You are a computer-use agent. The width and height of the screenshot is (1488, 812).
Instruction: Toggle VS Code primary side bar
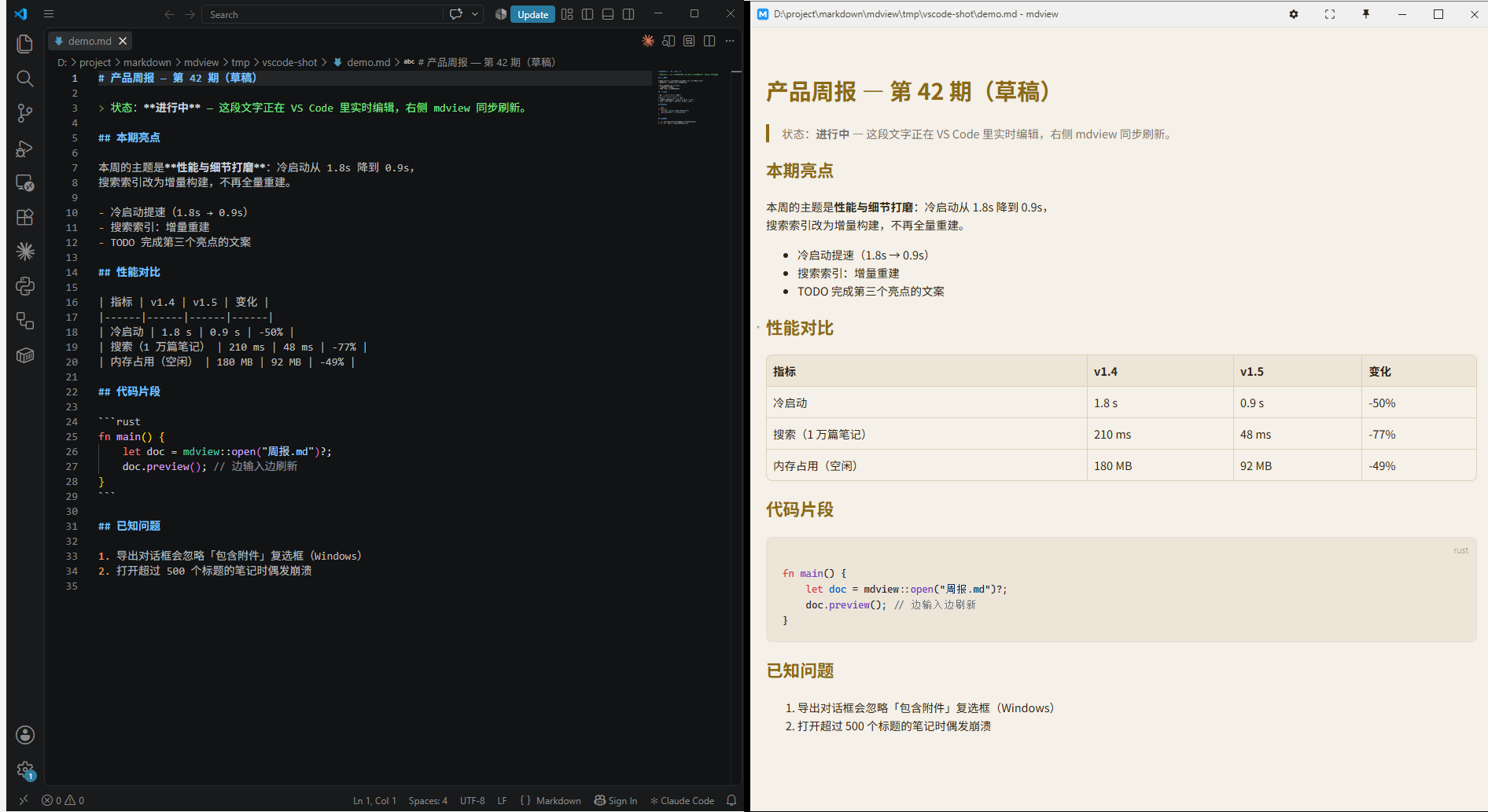tap(587, 14)
